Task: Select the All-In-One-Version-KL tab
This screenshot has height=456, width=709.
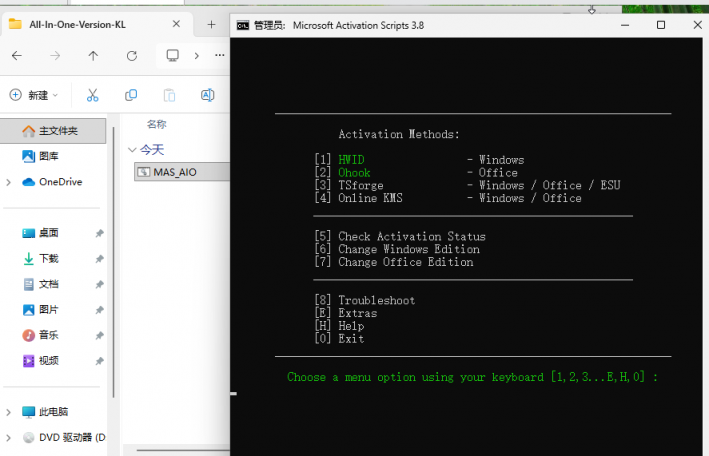Action: coord(80,24)
